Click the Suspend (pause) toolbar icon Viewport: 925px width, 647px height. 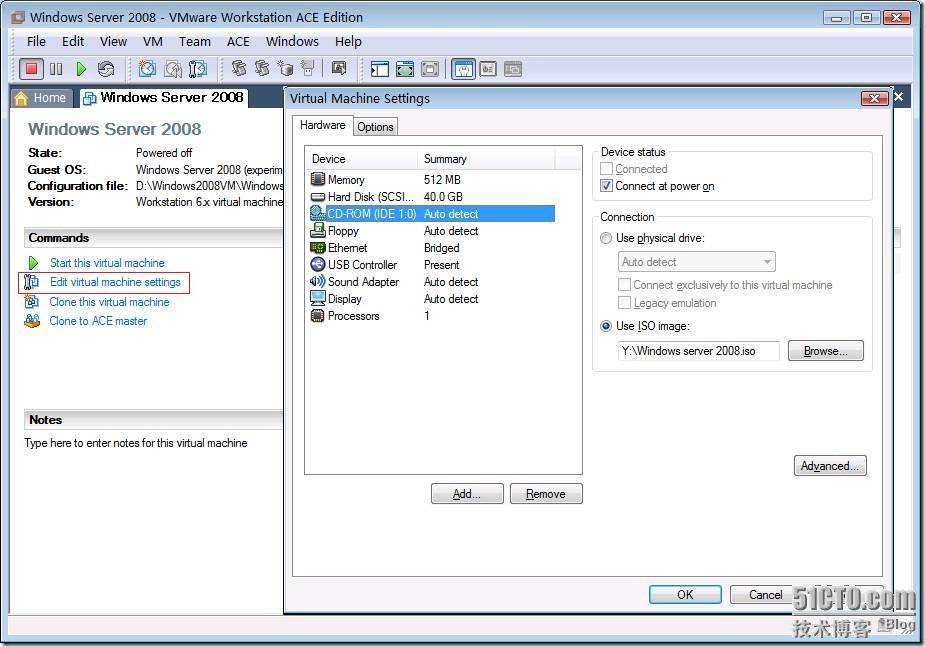tap(56, 69)
